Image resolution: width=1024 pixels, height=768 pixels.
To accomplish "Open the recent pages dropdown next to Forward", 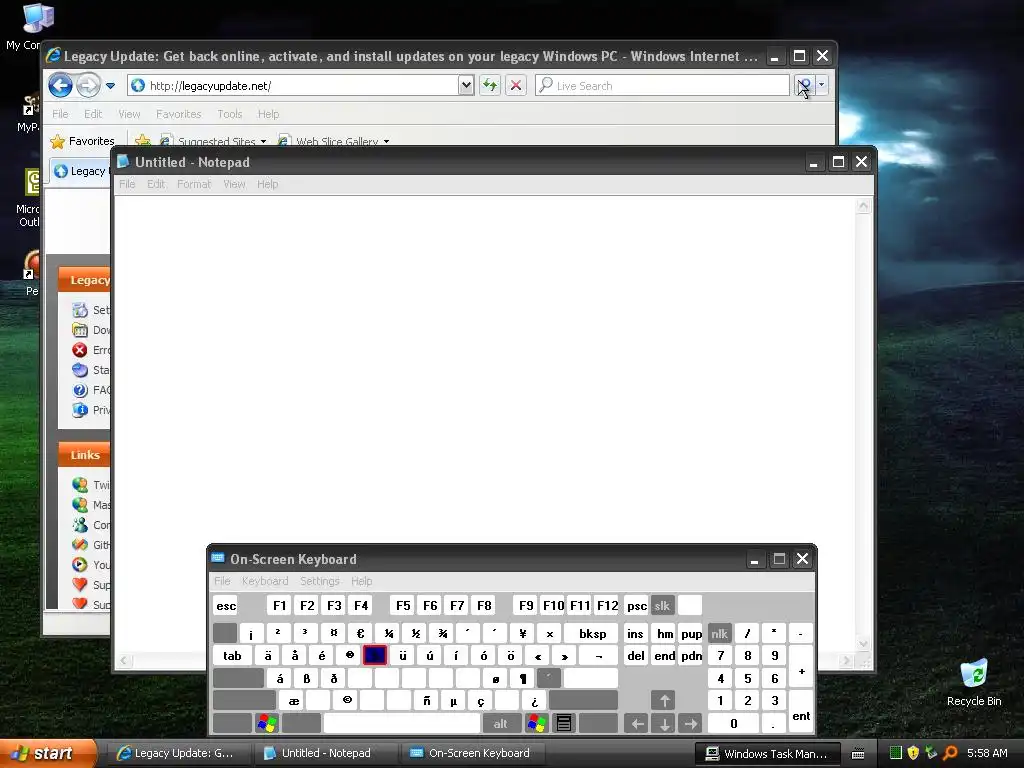I will 110,86.
